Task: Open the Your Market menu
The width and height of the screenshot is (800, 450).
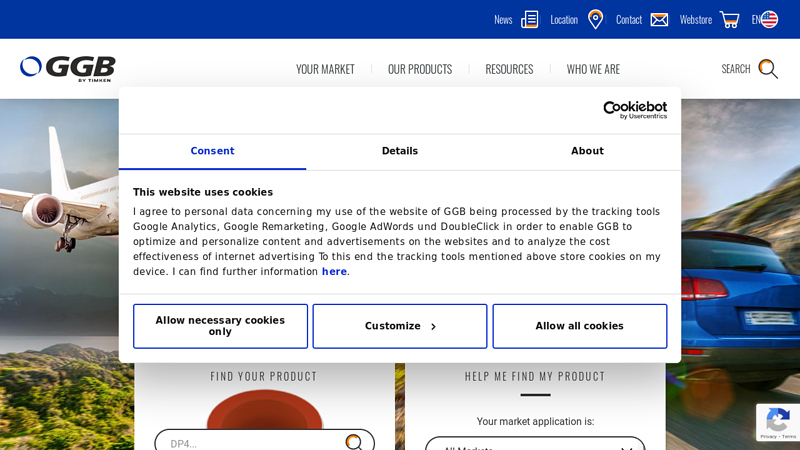Action: click(325, 69)
